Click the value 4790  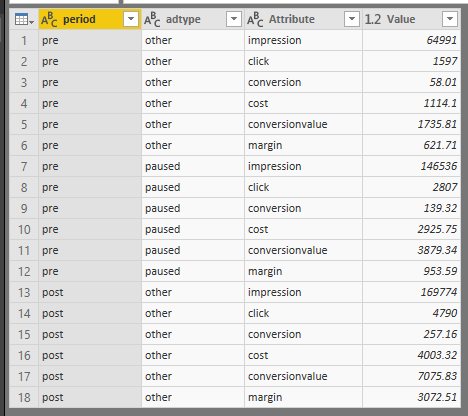(x=445, y=313)
